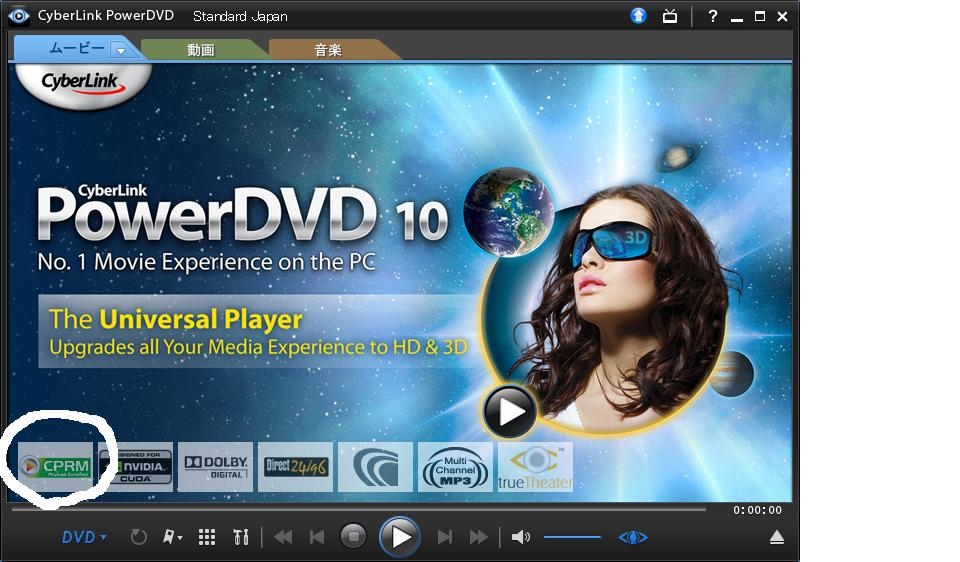
Task: Click the previous chapter button
Action: [317, 538]
